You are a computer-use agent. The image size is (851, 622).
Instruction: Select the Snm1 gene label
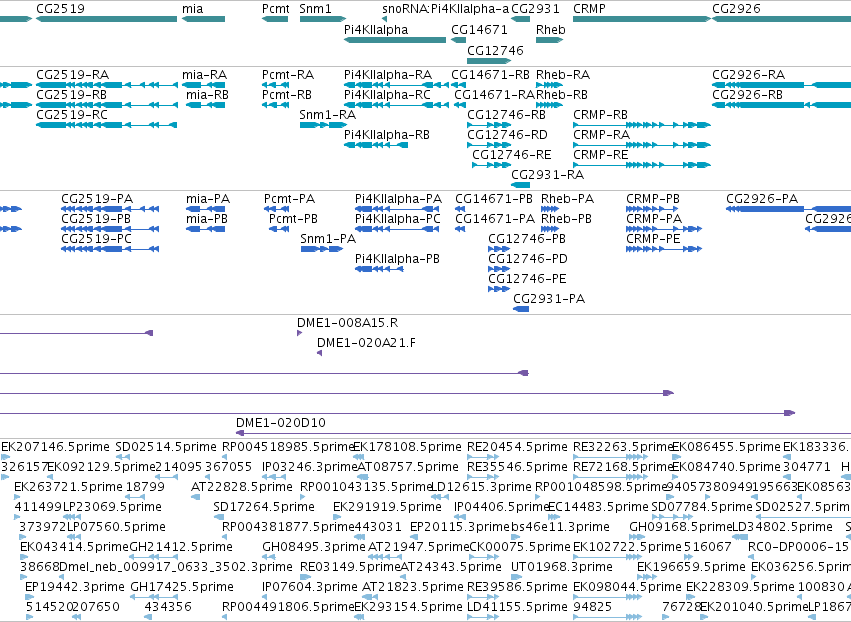[x=315, y=9]
